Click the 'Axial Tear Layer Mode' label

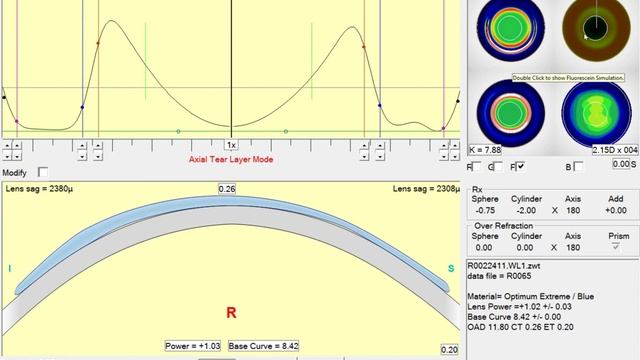point(231,160)
